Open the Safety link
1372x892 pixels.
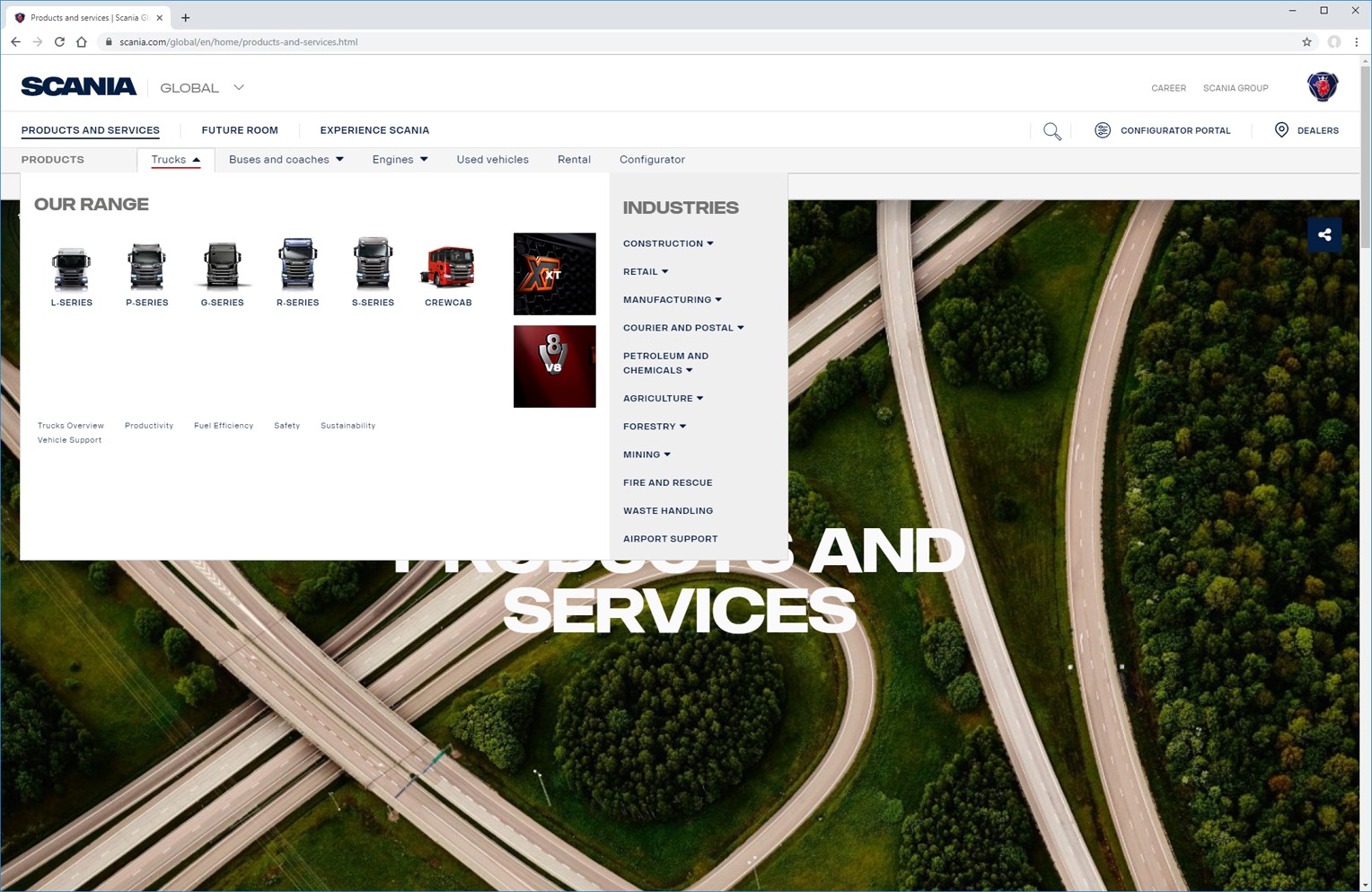pos(286,426)
